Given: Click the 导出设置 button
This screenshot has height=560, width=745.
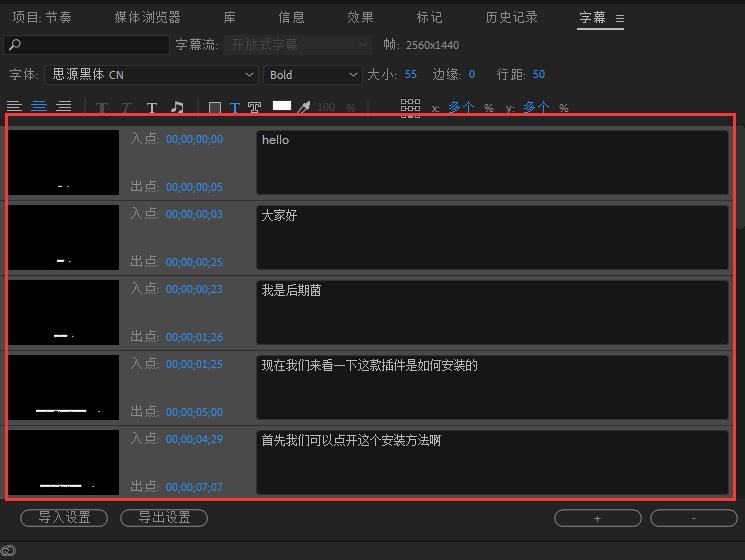Looking at the screenshot, I should [164, 518].
